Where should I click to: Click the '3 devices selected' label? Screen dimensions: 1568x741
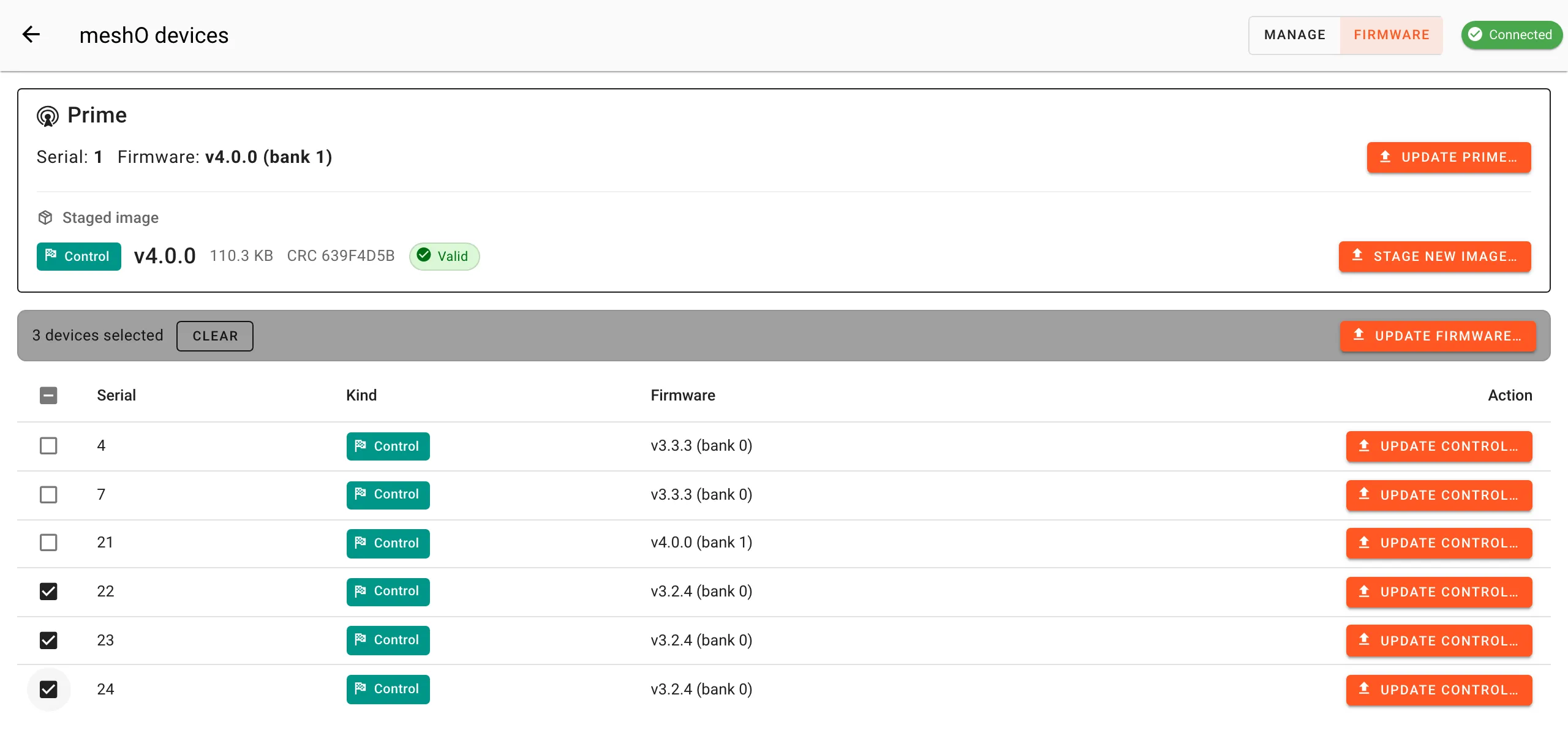(98, 336)
